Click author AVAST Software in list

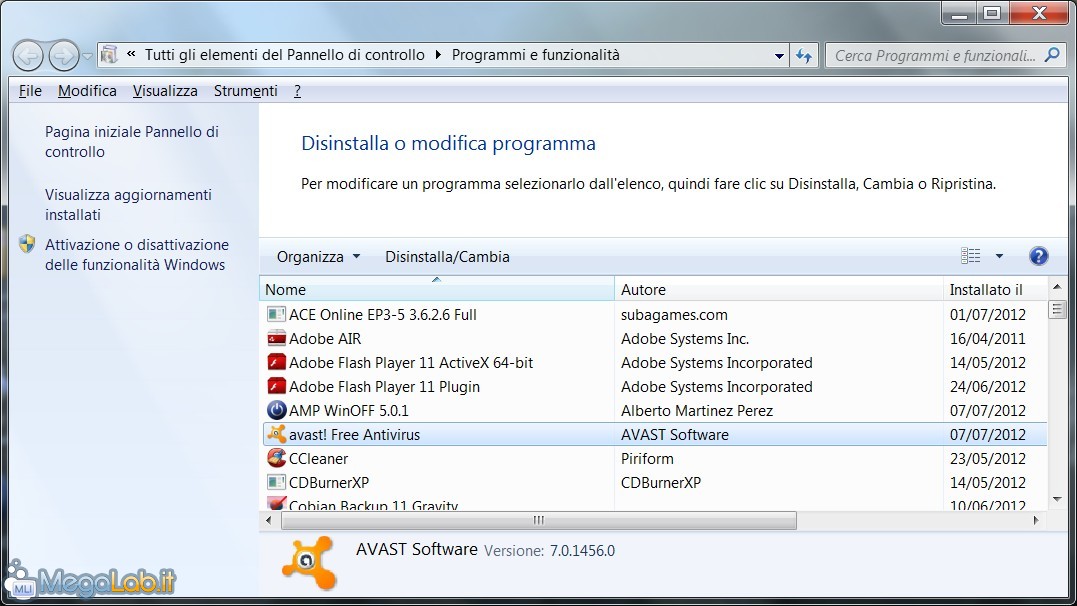click(674, 435)
